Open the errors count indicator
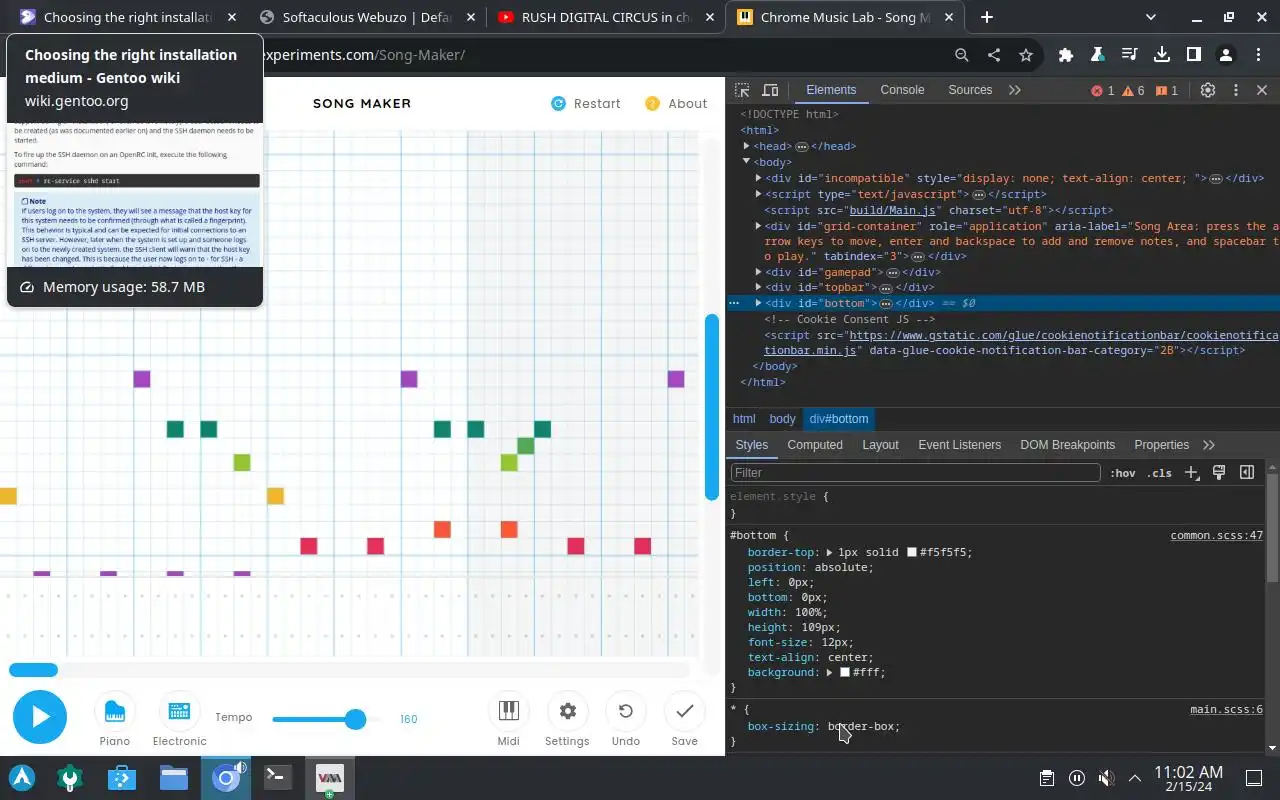This screenshot has height=800, width=1280. click(x=1102, y=90)
